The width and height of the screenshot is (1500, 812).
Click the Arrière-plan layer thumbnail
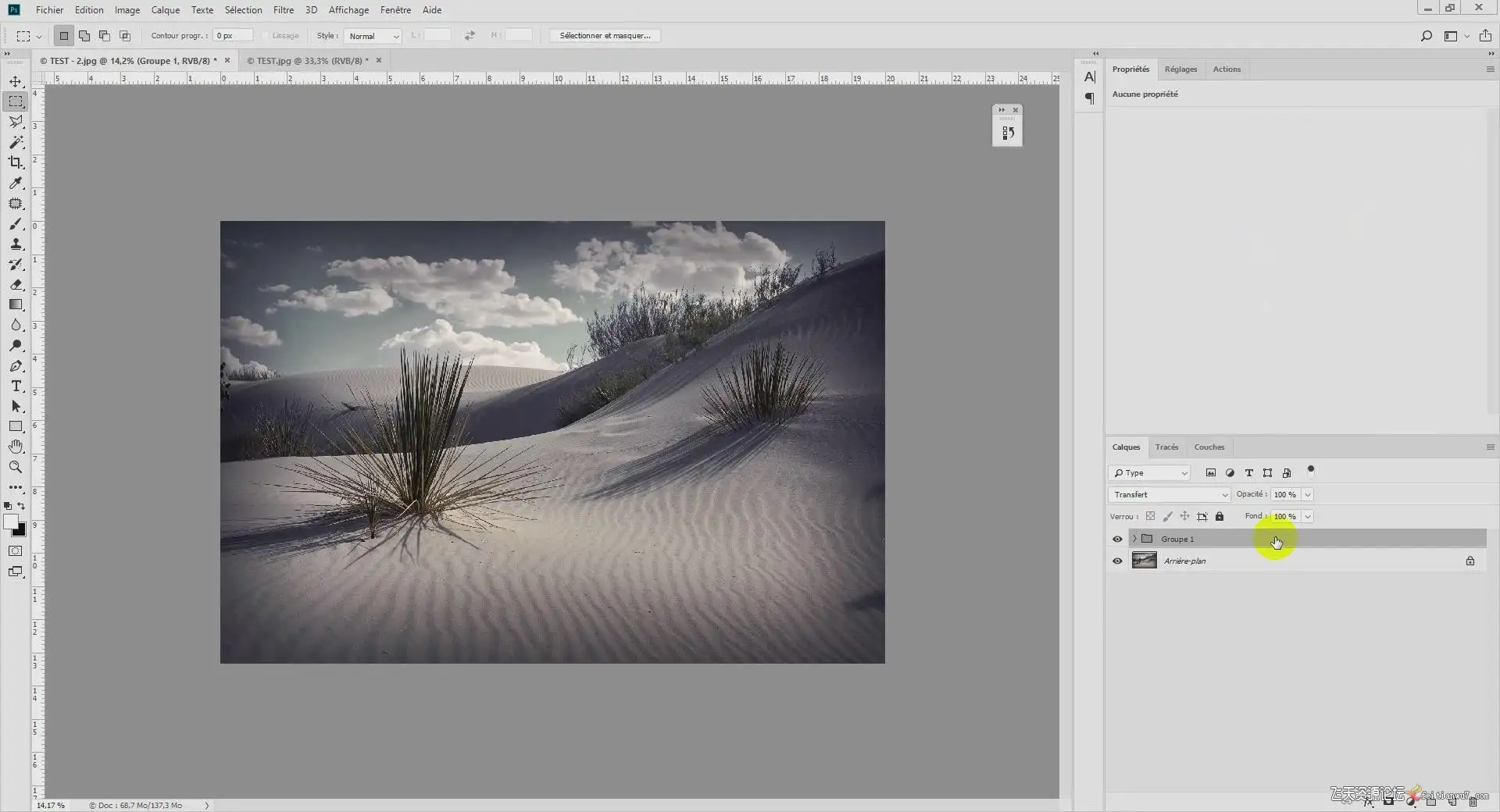(x=1145, y=561)
